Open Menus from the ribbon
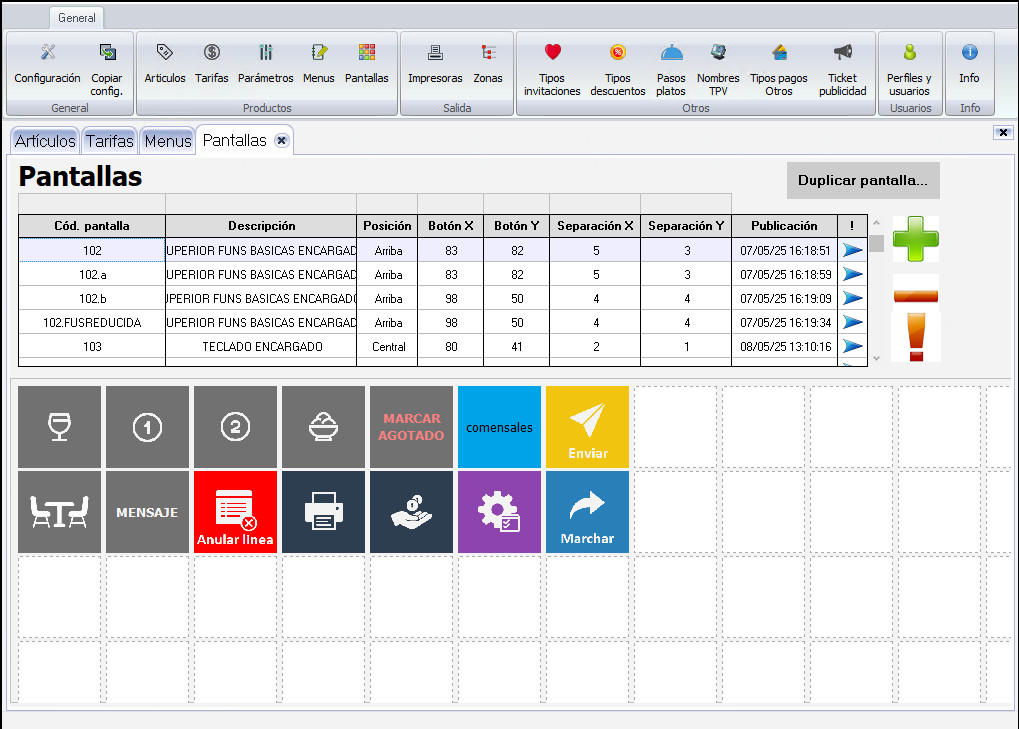1019x729 pixels. [318, 64]
